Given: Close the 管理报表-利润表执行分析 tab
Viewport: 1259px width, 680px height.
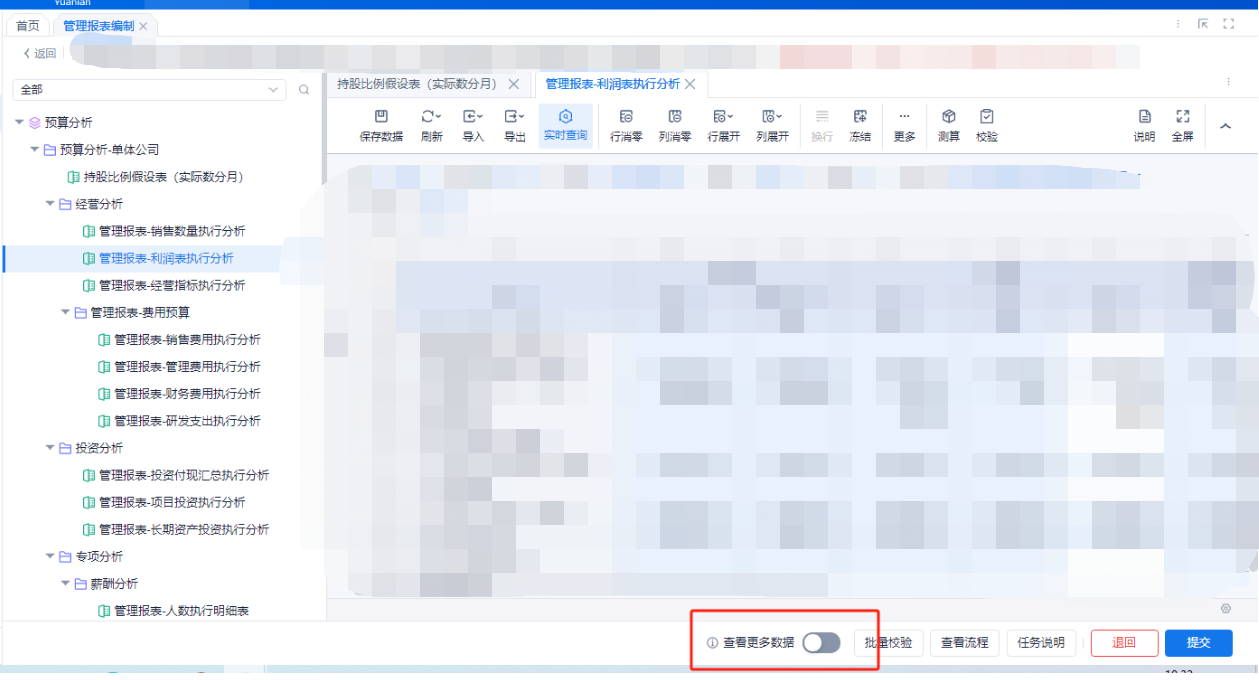Looking at the screenshot, I should click(690, 84).
